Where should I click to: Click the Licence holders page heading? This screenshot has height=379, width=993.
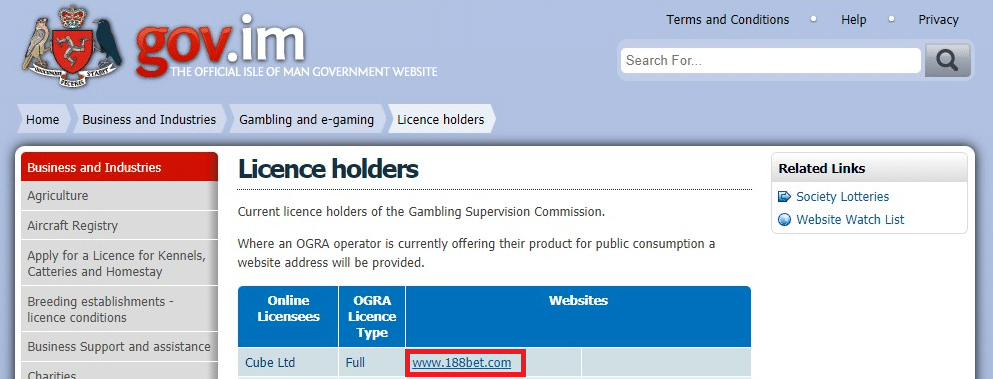pyautogui.click(x=328, y=169)
